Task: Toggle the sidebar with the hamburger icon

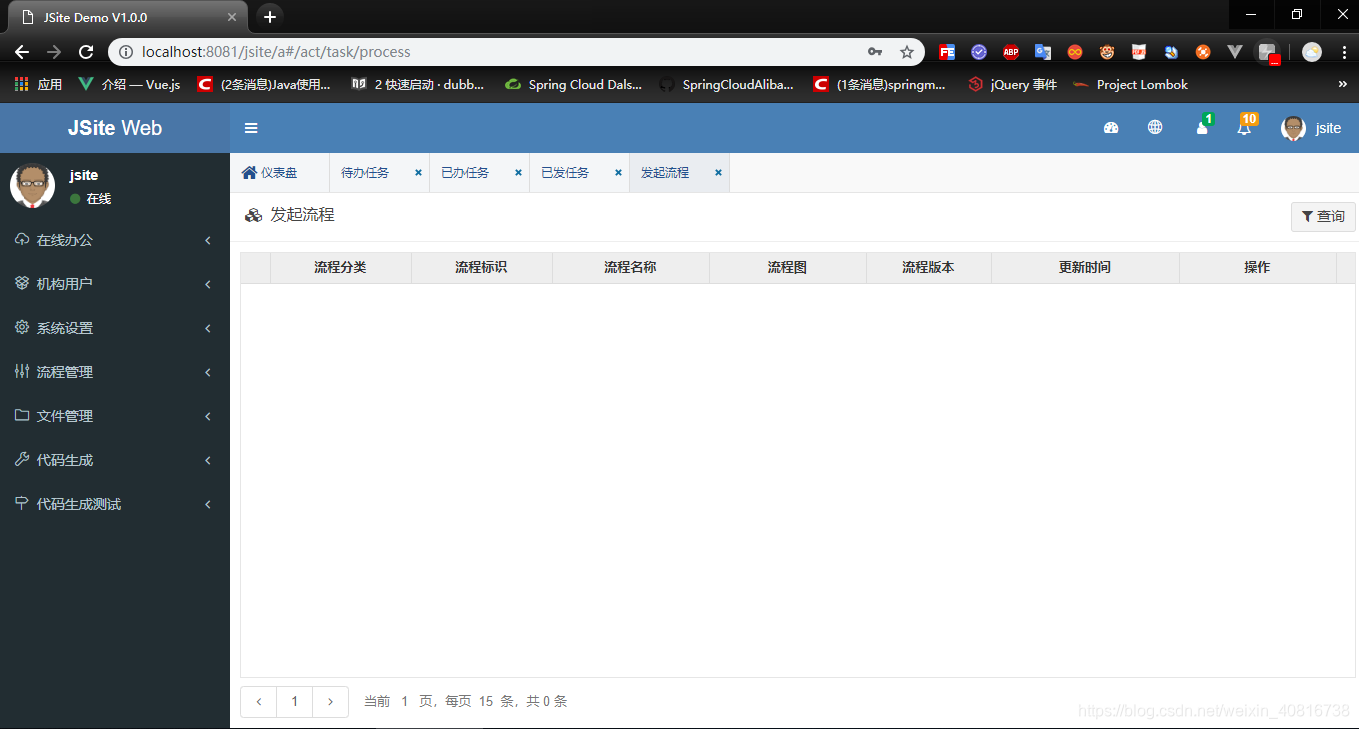Action: [x=251, y=128]
